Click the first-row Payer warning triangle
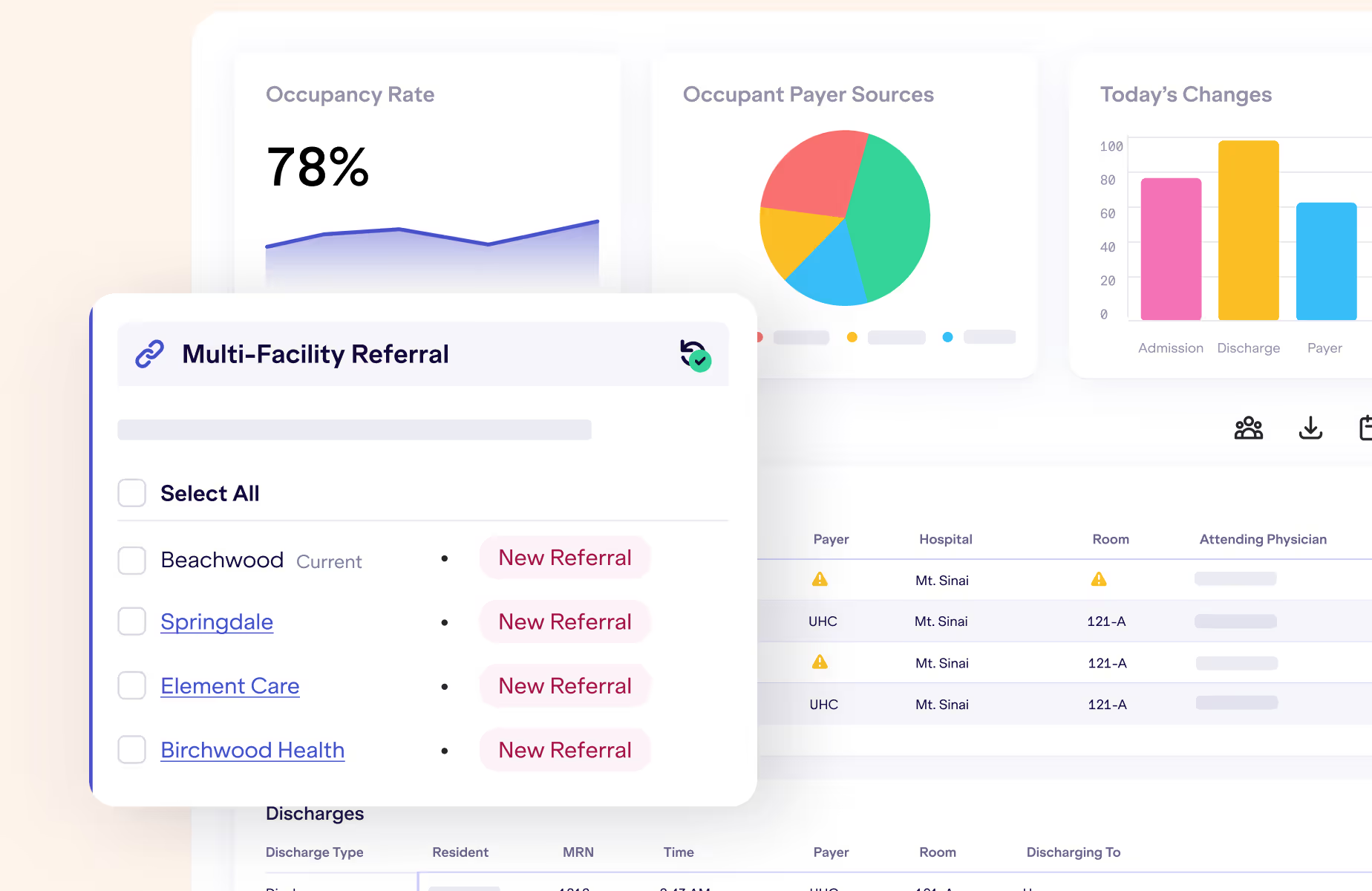Screen dimensions: 1372x891 [820, 579]
